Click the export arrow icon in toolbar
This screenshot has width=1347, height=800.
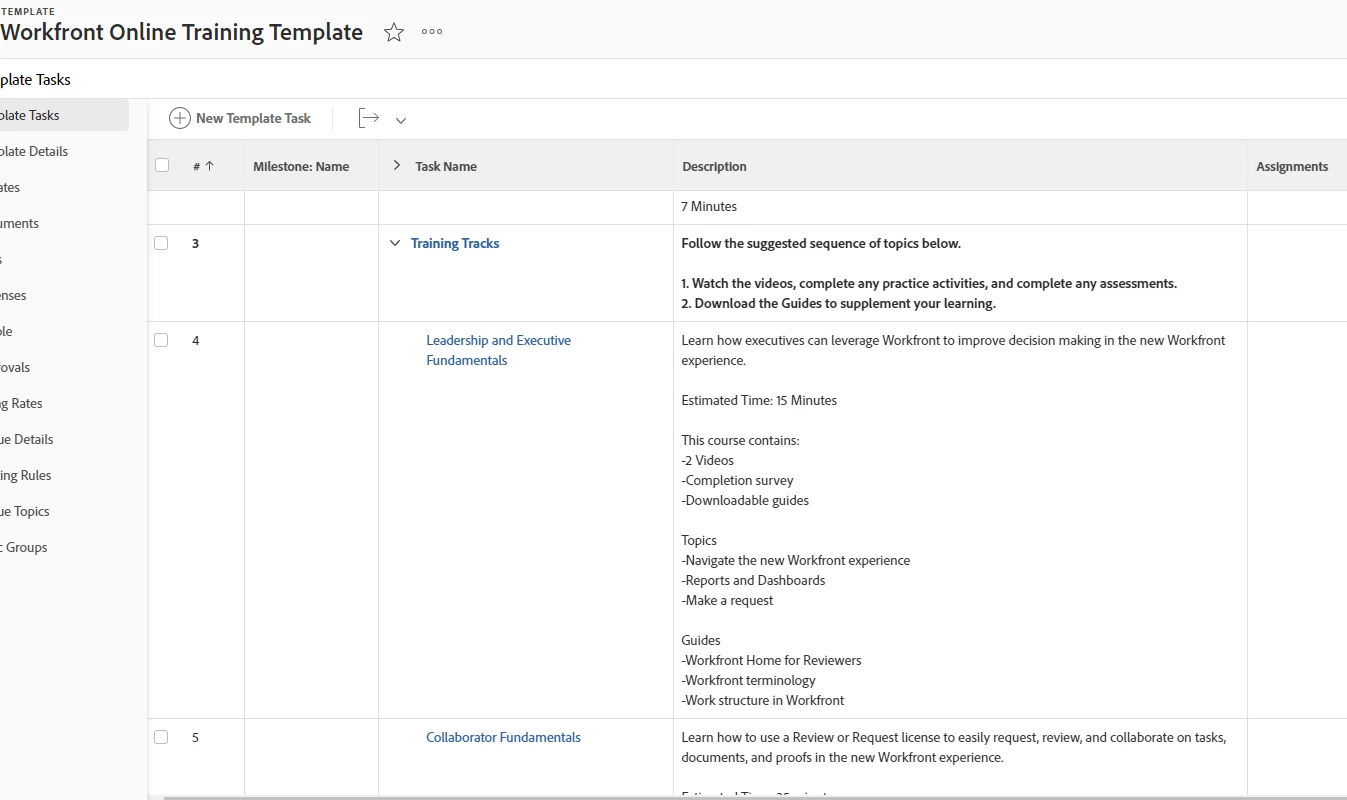tap(369, 118)
